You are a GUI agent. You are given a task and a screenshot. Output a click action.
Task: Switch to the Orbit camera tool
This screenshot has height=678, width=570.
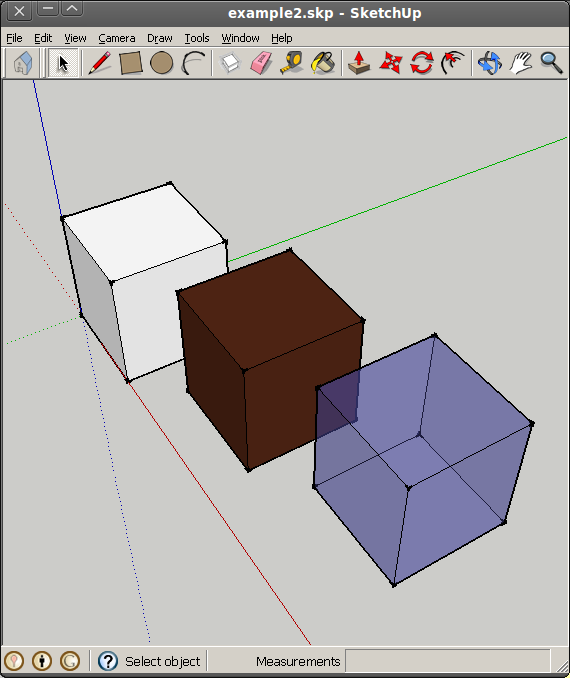point(490,63)
